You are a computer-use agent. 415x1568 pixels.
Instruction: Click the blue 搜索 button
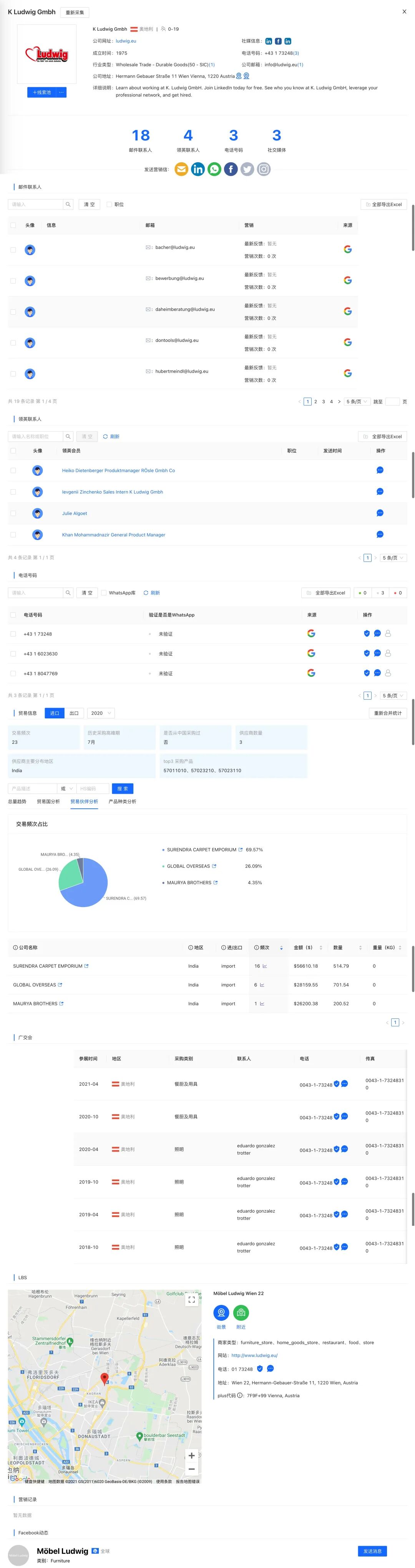(x=122, y=788)
